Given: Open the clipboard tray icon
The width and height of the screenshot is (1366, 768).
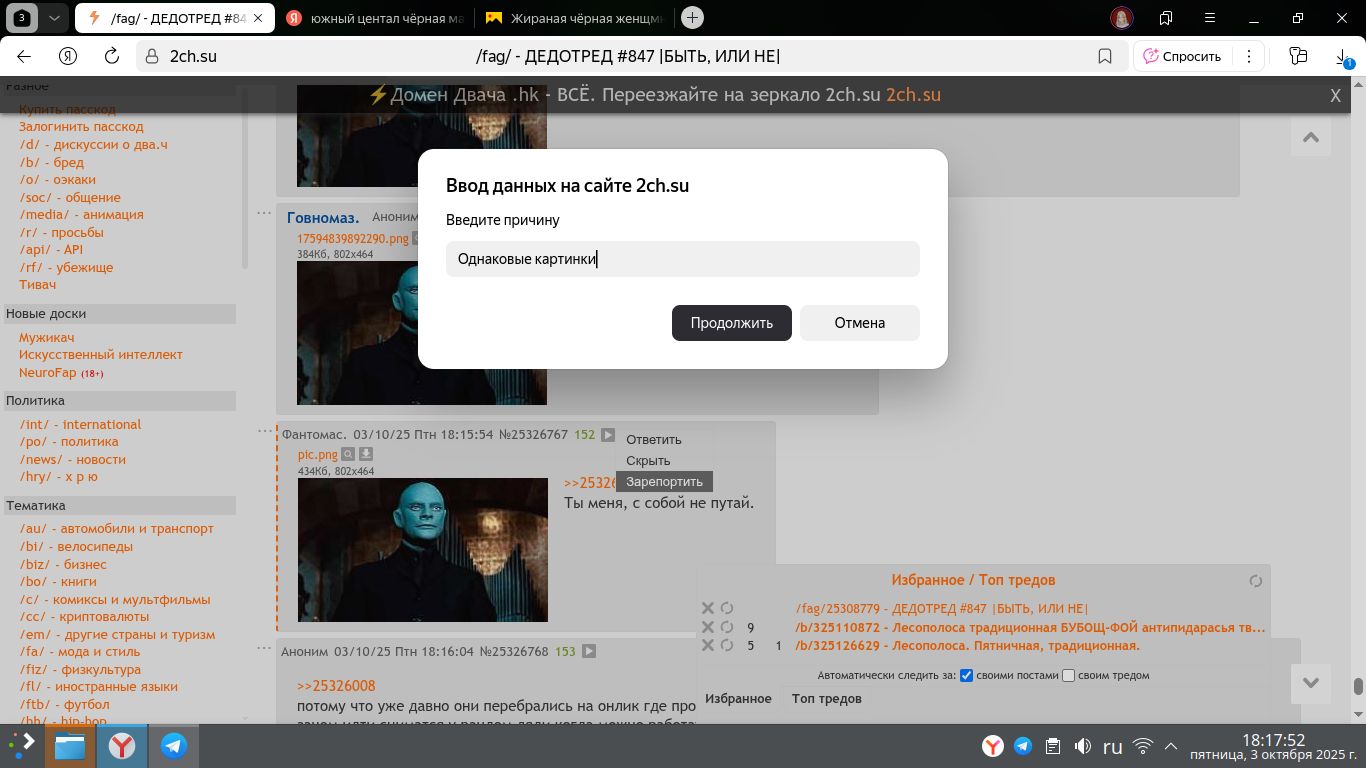Looking at the screenshot, I should tap(1052, 746).
